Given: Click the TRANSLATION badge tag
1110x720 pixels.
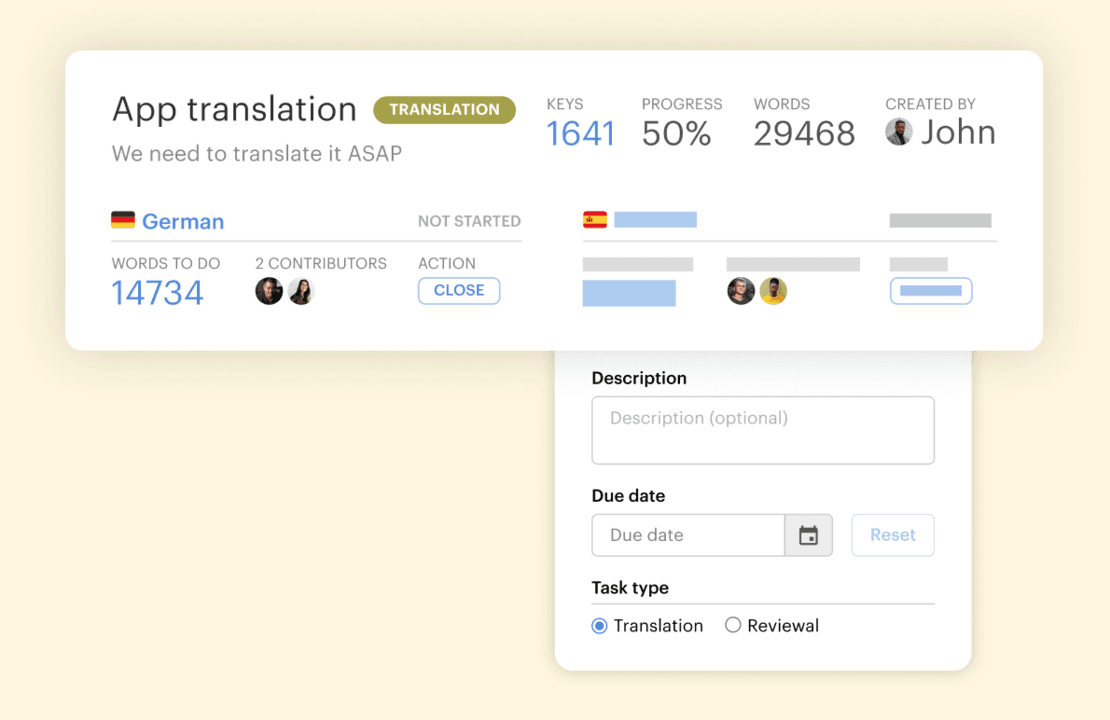Looking at the screenshot, I should point(444,110).
